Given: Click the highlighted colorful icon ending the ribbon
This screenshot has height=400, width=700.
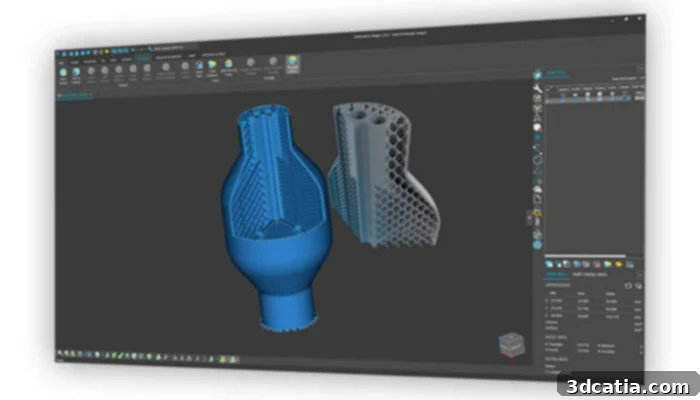Looking at the screenshot, I should click(x=293, y=64).
